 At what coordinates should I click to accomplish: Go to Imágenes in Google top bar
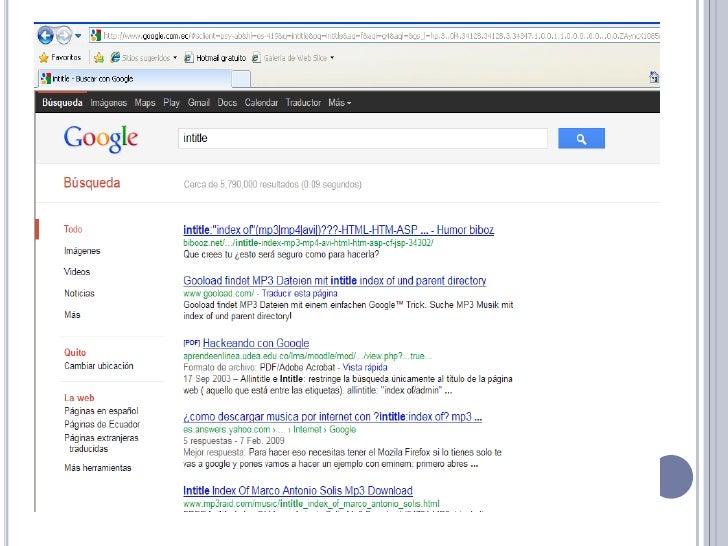(109, 103)
